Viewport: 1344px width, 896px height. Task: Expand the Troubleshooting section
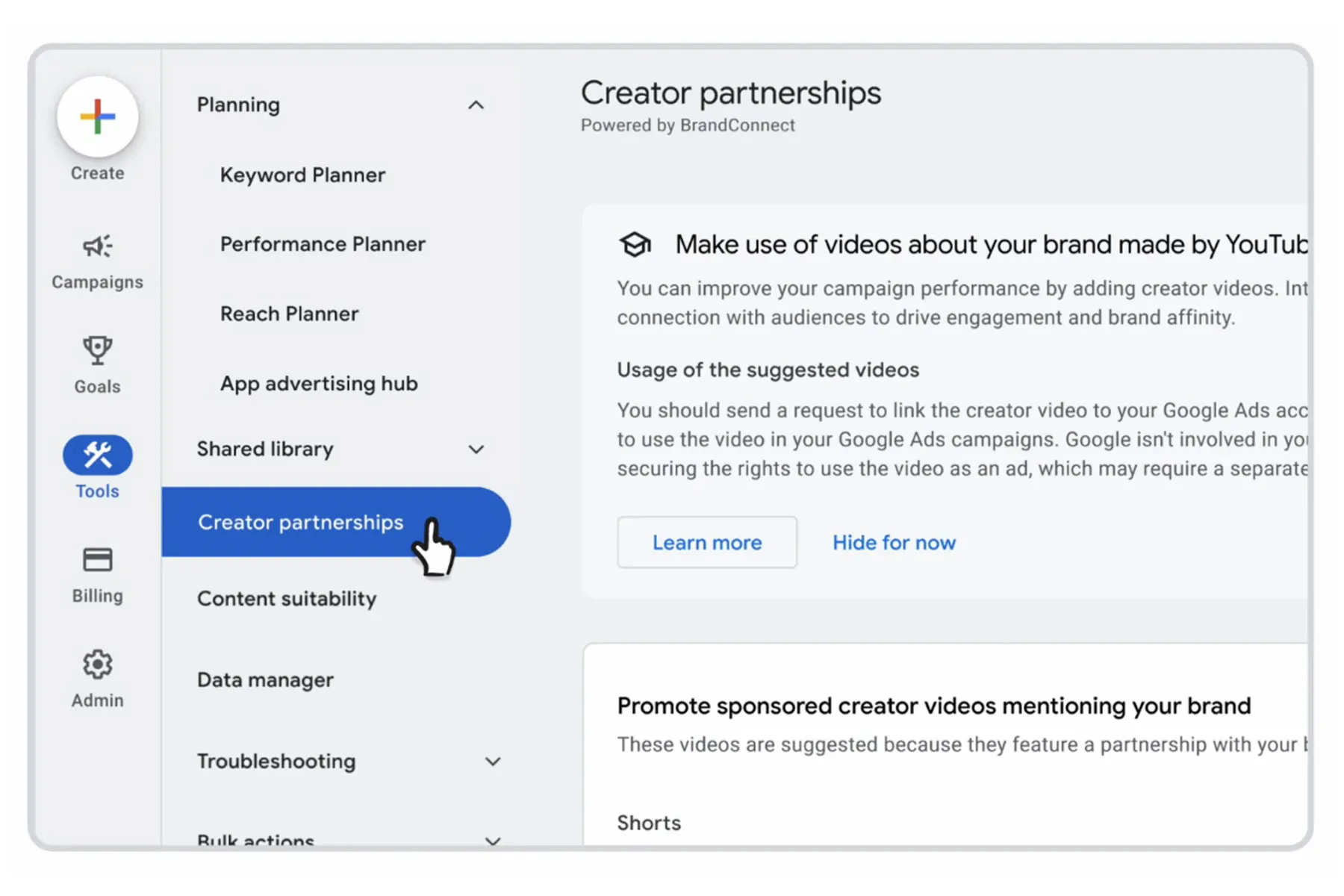tap(493, 762)
